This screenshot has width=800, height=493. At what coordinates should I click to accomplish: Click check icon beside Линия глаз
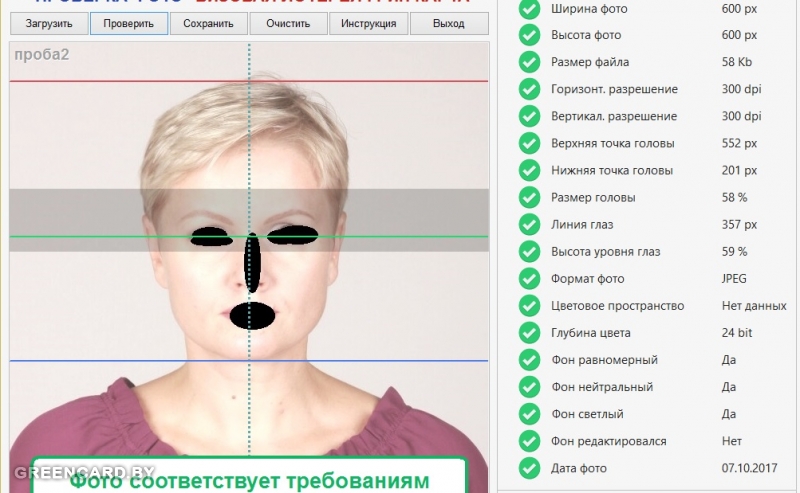[x=529, y=225]
